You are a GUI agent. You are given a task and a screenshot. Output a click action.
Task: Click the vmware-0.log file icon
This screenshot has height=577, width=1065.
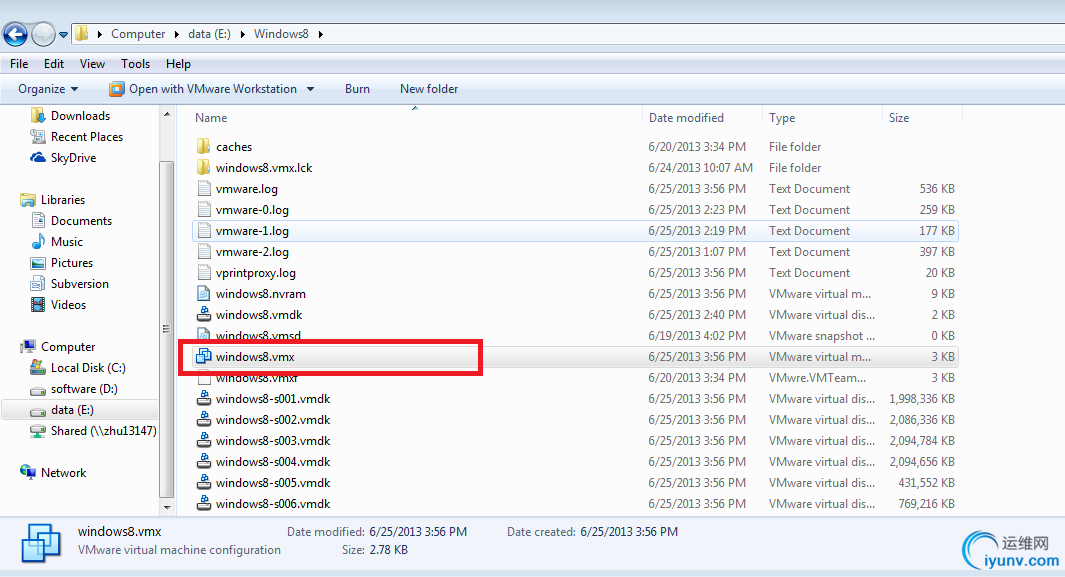204,210
